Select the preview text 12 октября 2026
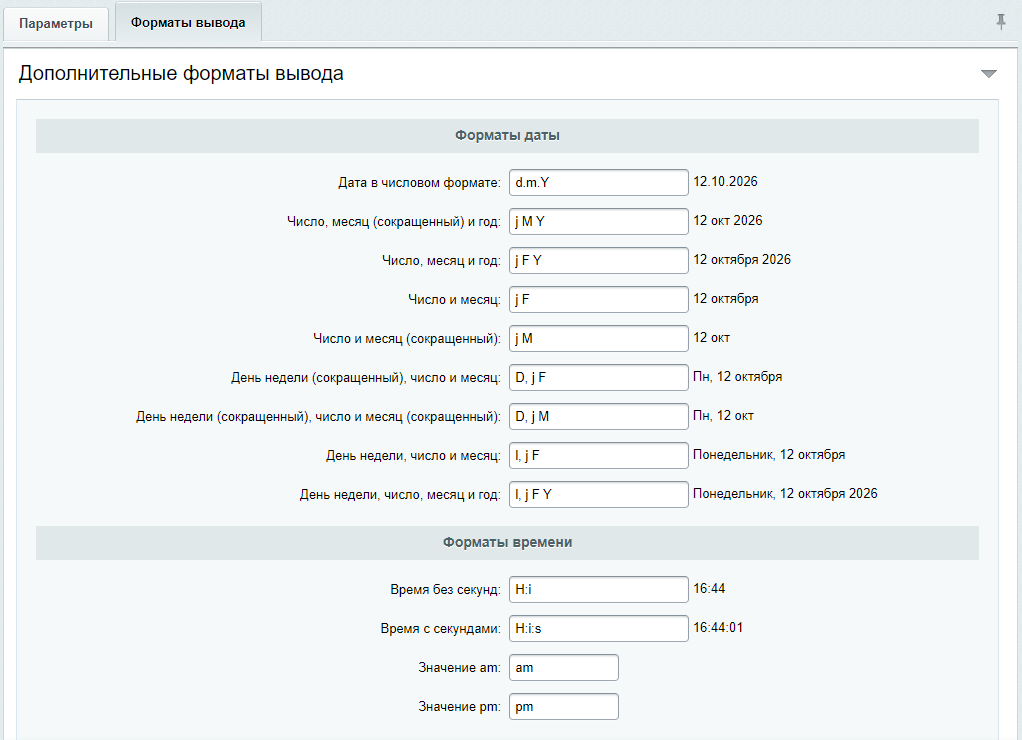The image size is (1022, 740). 742,260
